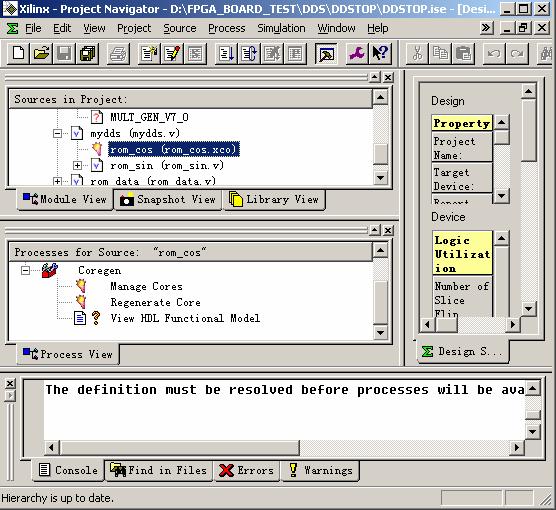Screen dimensions: 556x510
Task: Click the toolbar overflow chevron in menu bar
Action: 486,27
